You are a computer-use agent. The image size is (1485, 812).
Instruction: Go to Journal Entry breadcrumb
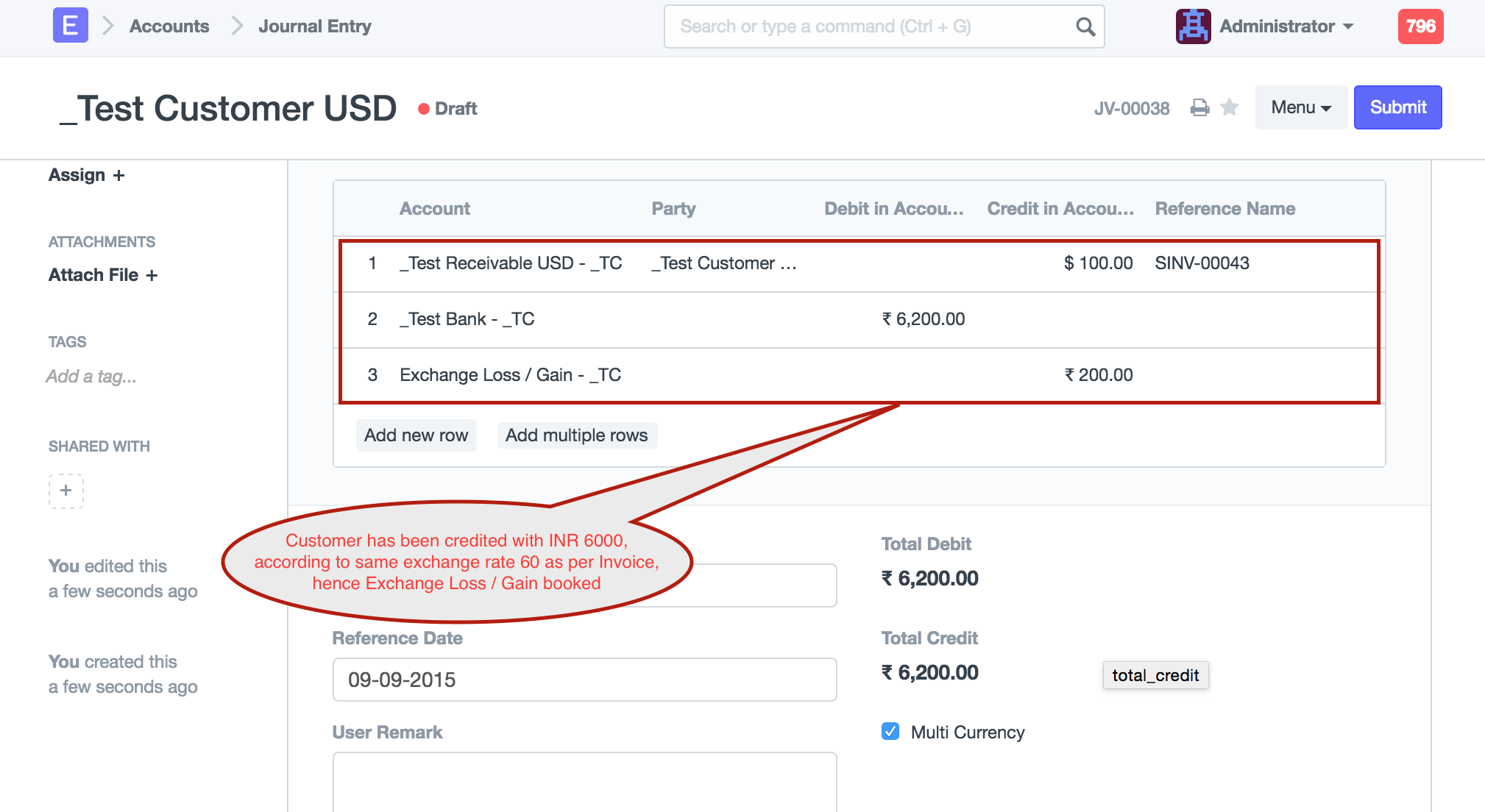coord(314,26)
